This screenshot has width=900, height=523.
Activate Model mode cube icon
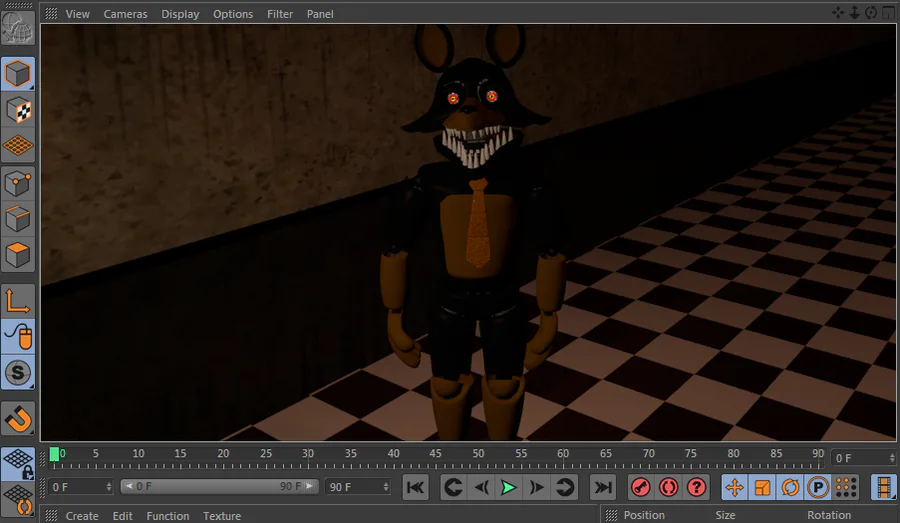click(18, 73)
